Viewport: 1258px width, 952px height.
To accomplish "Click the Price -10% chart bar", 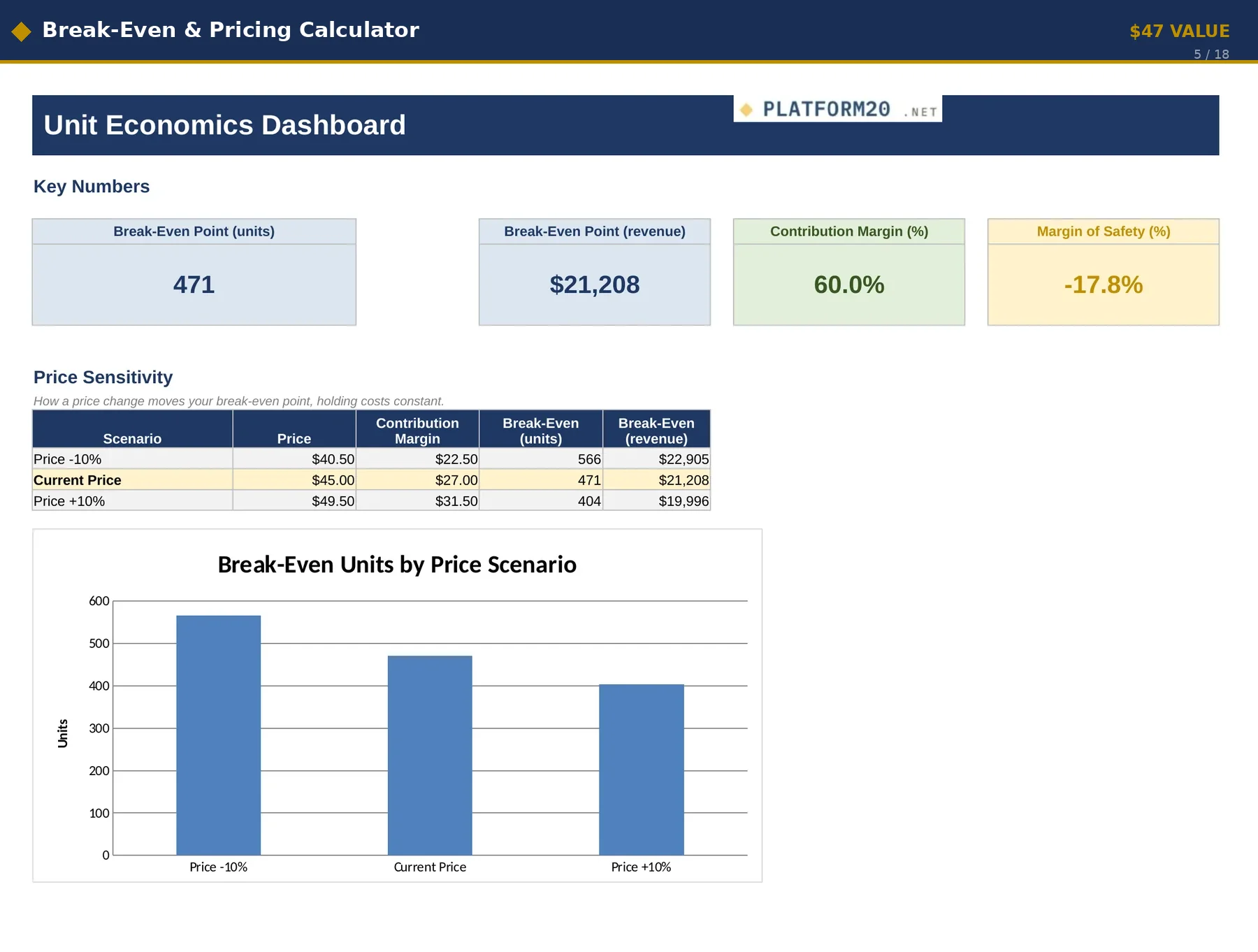I will point(219,735).
